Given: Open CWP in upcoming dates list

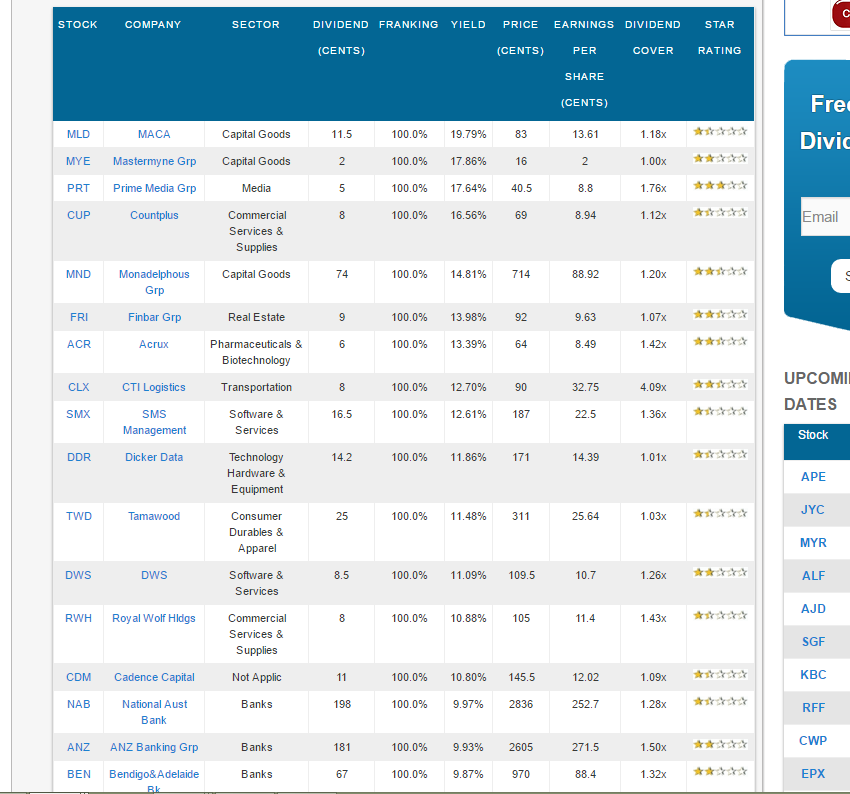Looking at the screenshot, I should (x=813, y=740).
